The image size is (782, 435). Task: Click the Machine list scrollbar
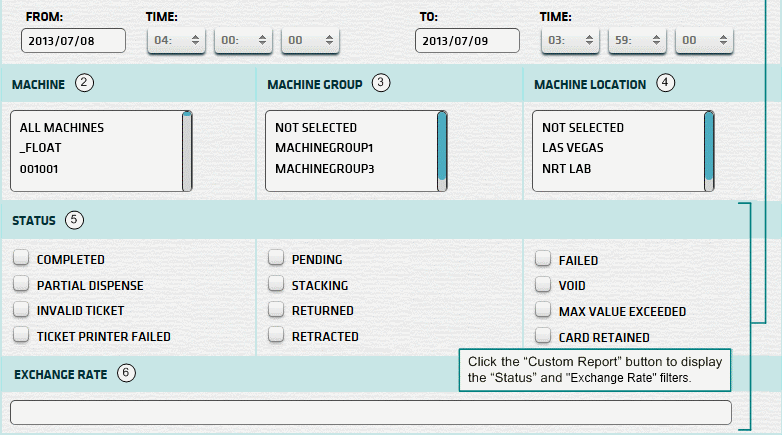point(187,151)
